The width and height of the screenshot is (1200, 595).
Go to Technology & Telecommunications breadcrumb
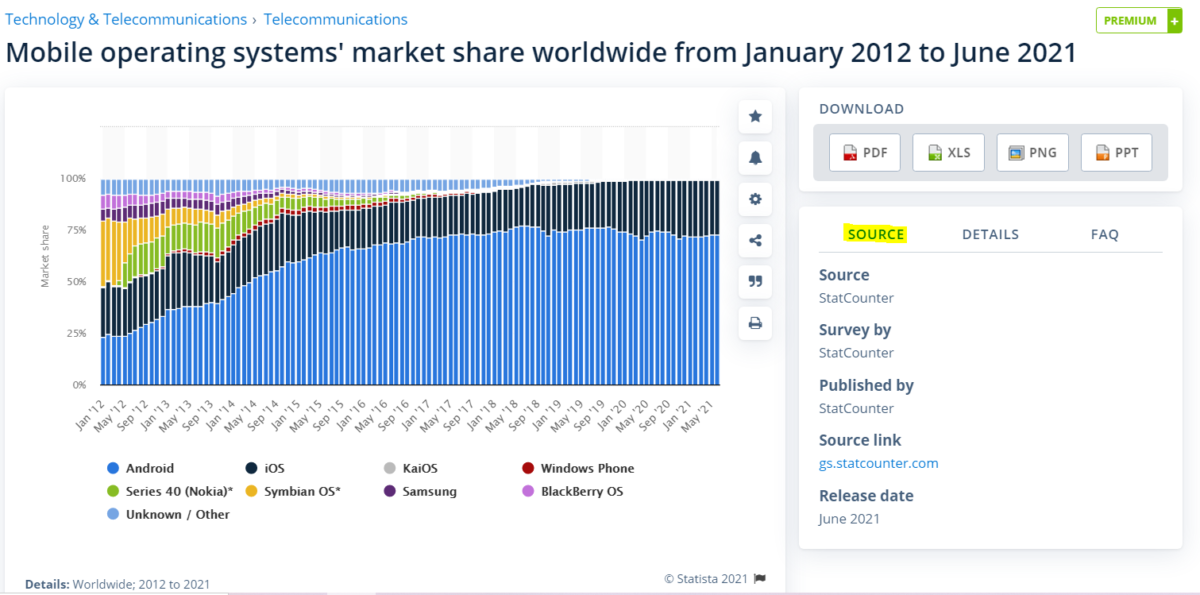pyautogui.click(x=126, y=19)
